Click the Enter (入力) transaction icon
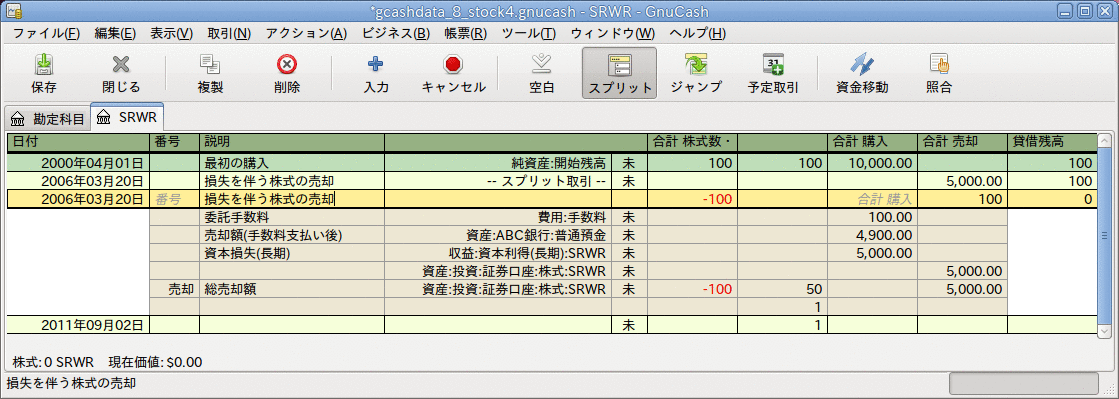The height and width of the screenshot is (399, 1119). 375,74
